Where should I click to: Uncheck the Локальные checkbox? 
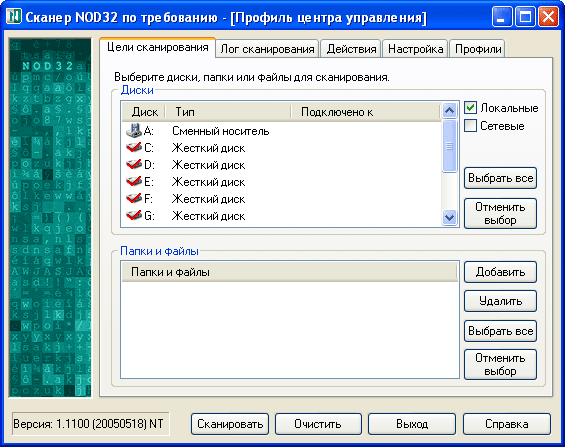(471, 108)
